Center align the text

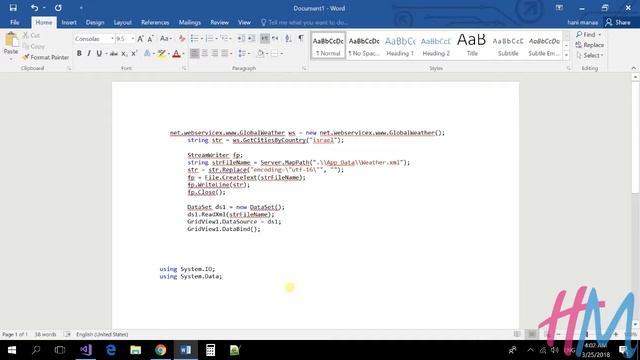[x=205, y=53]
